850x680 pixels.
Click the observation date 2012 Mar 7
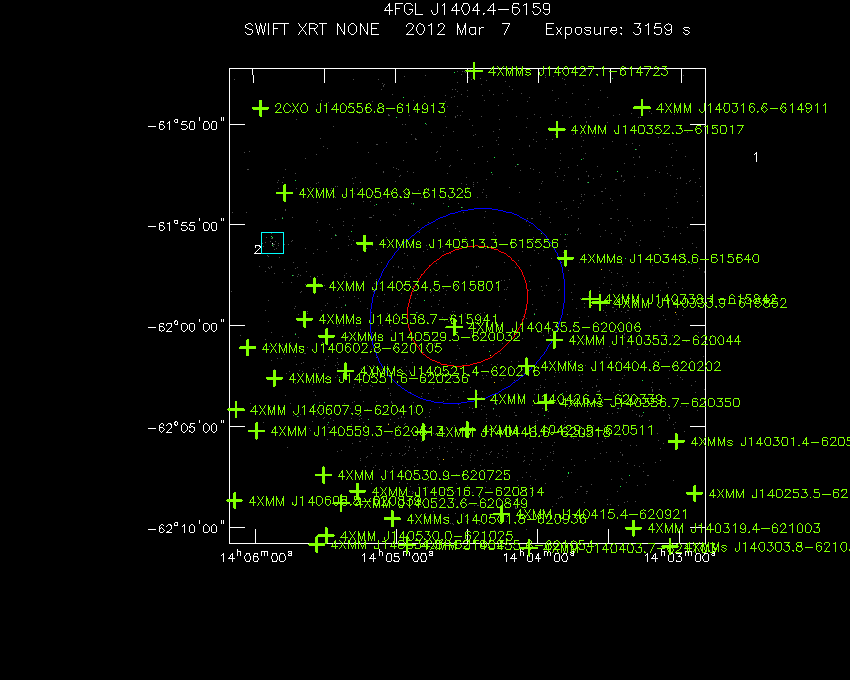458,29
